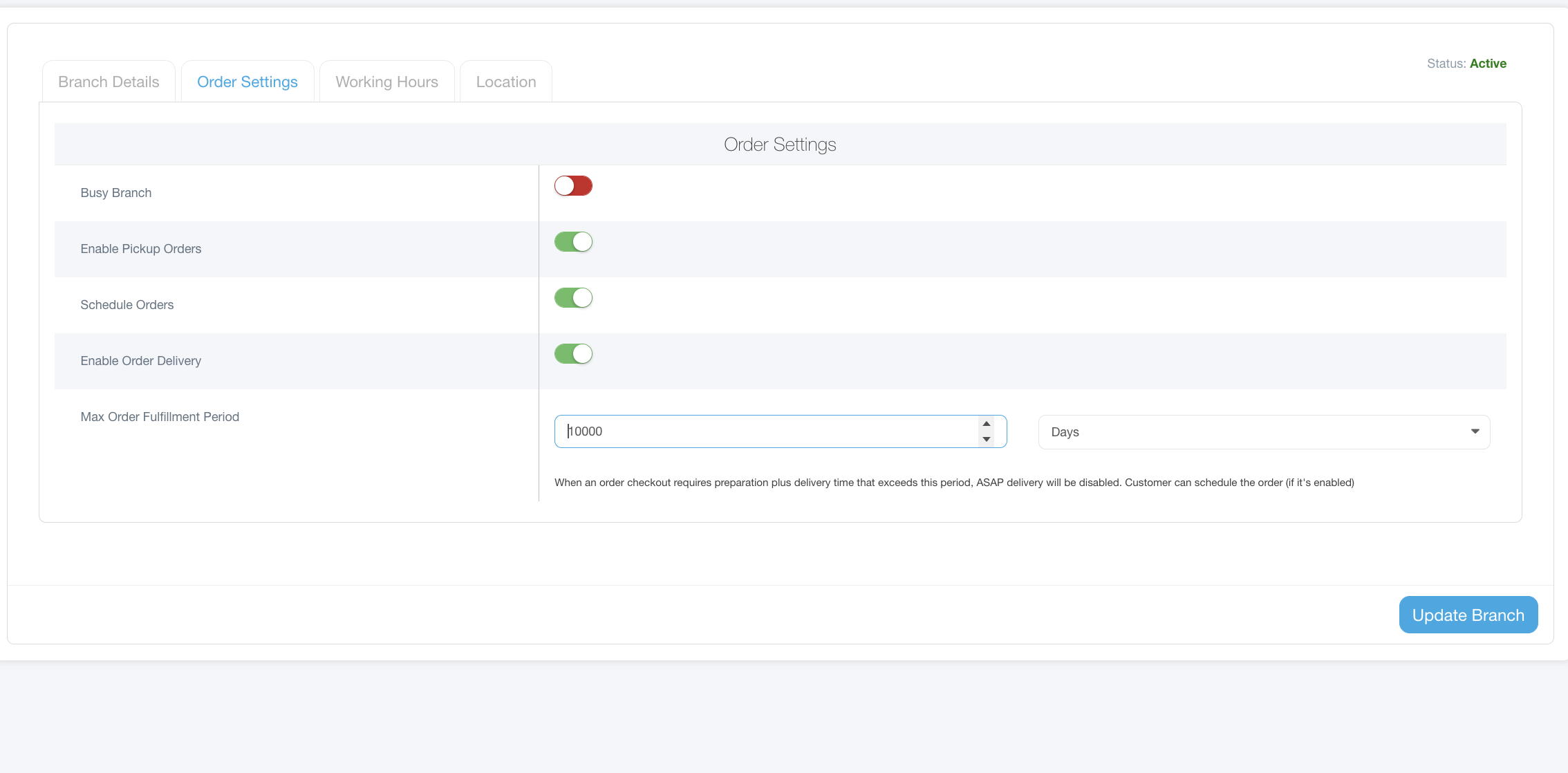The height and width of the screenshot is (773, 1568).
Task: Disable the Enable Pickup Orders toggle
Action: point(573,242)
